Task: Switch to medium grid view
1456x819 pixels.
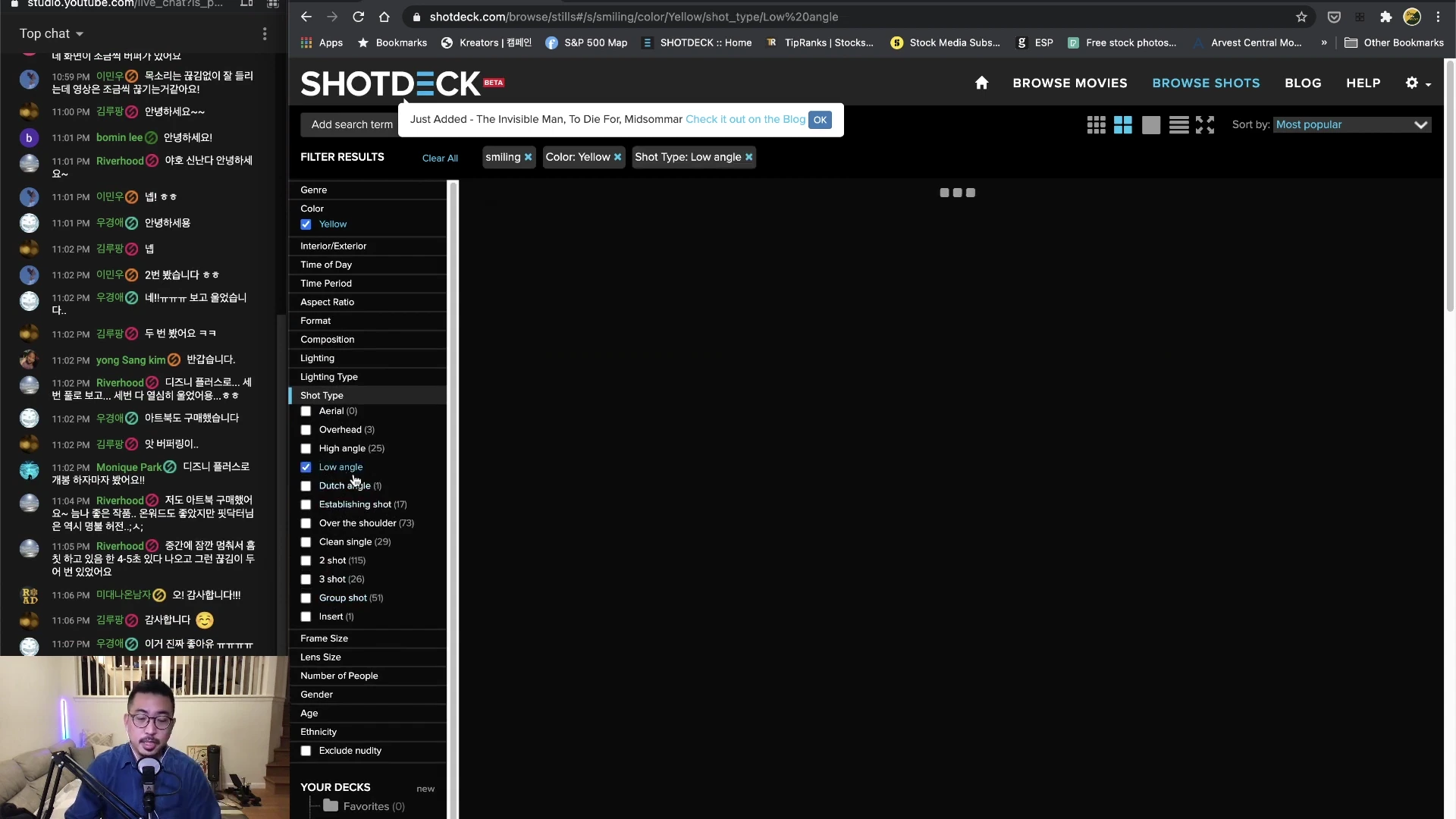Action: coord(1123,125)
